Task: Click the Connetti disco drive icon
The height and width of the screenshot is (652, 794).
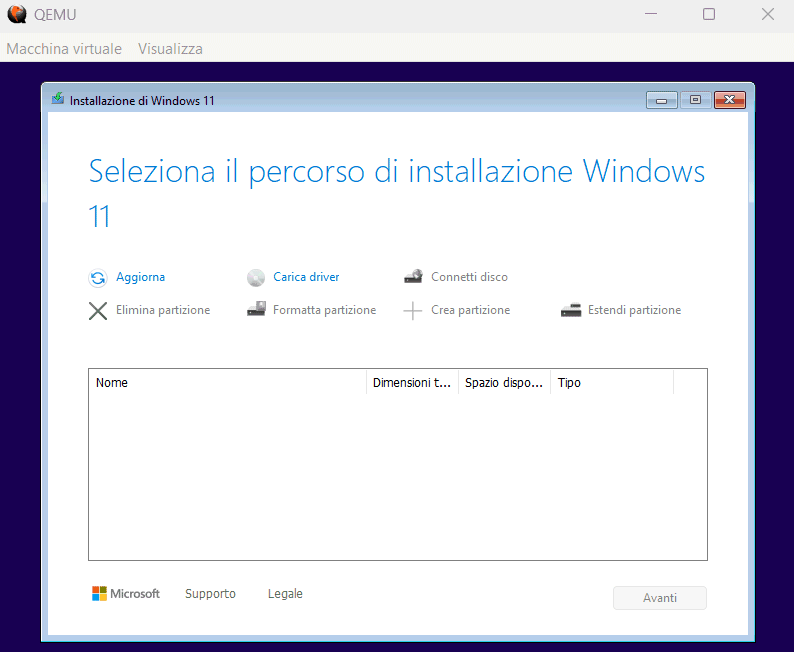Action: coord(413,276)
